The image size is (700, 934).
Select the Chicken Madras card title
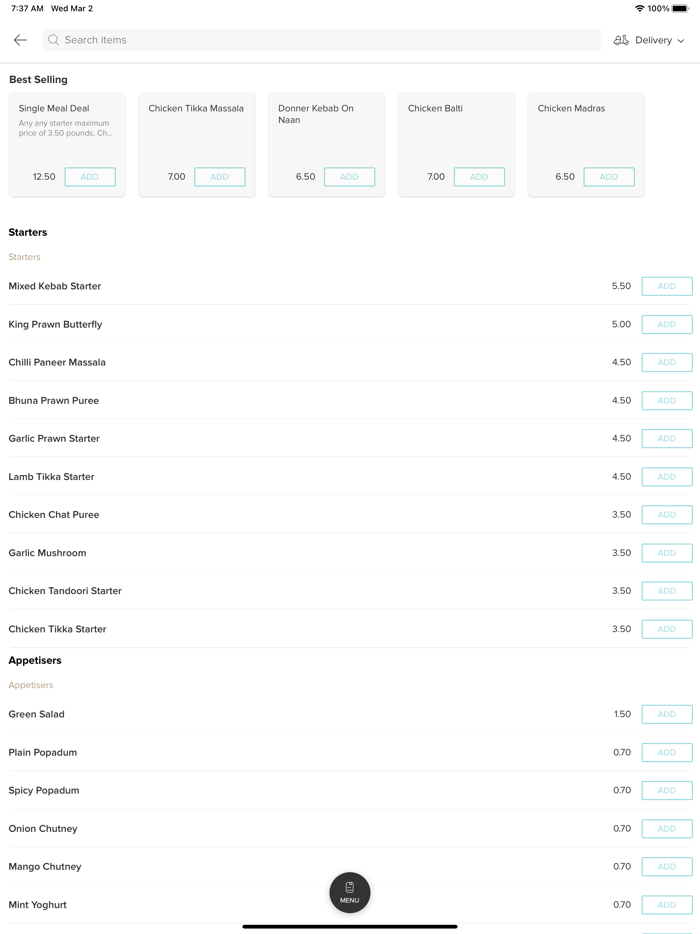tap(571, 108)
